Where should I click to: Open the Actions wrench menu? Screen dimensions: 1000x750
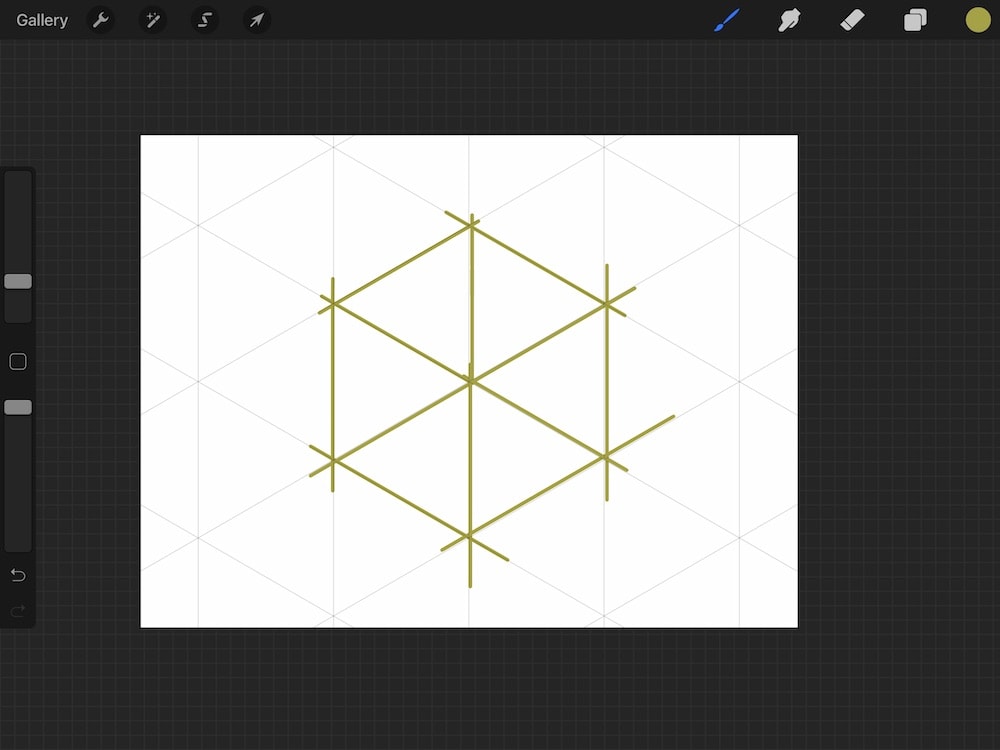[x=101, y=20]
